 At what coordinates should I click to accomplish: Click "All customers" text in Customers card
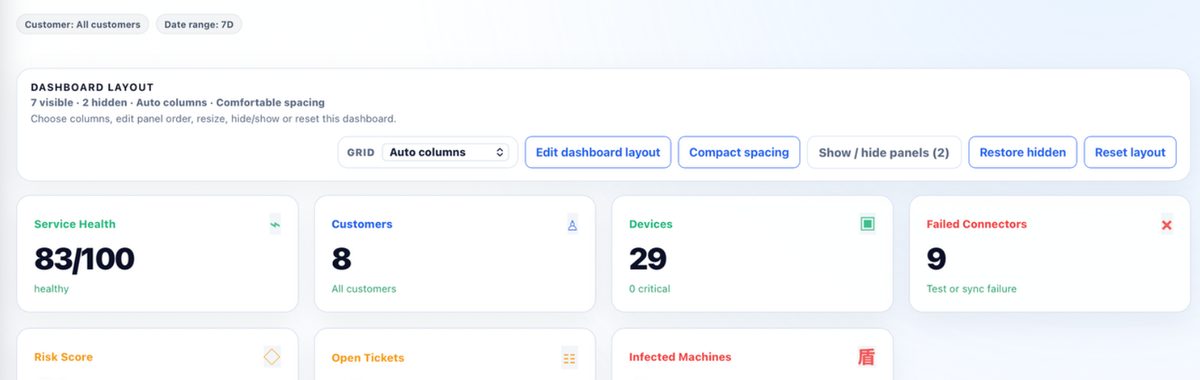(364, 289)
